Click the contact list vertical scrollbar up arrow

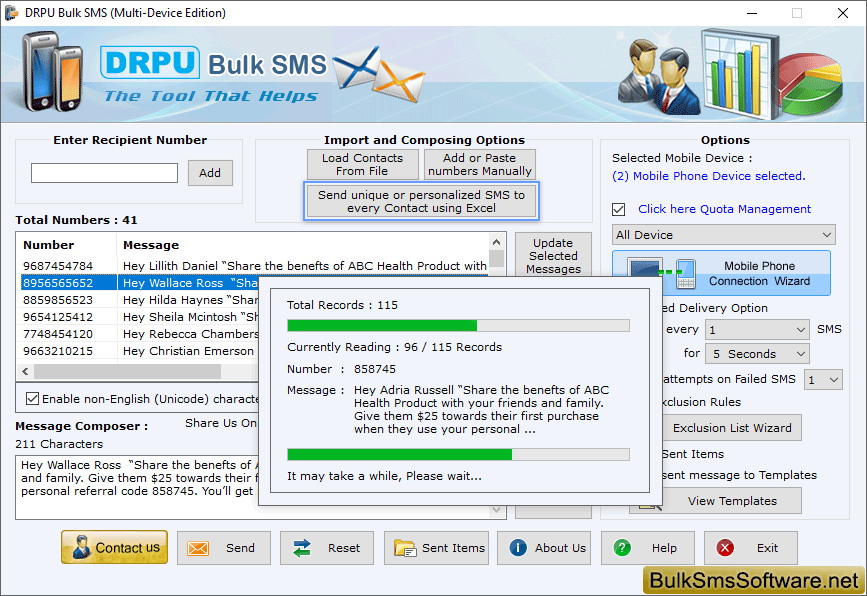pos(497,242)
